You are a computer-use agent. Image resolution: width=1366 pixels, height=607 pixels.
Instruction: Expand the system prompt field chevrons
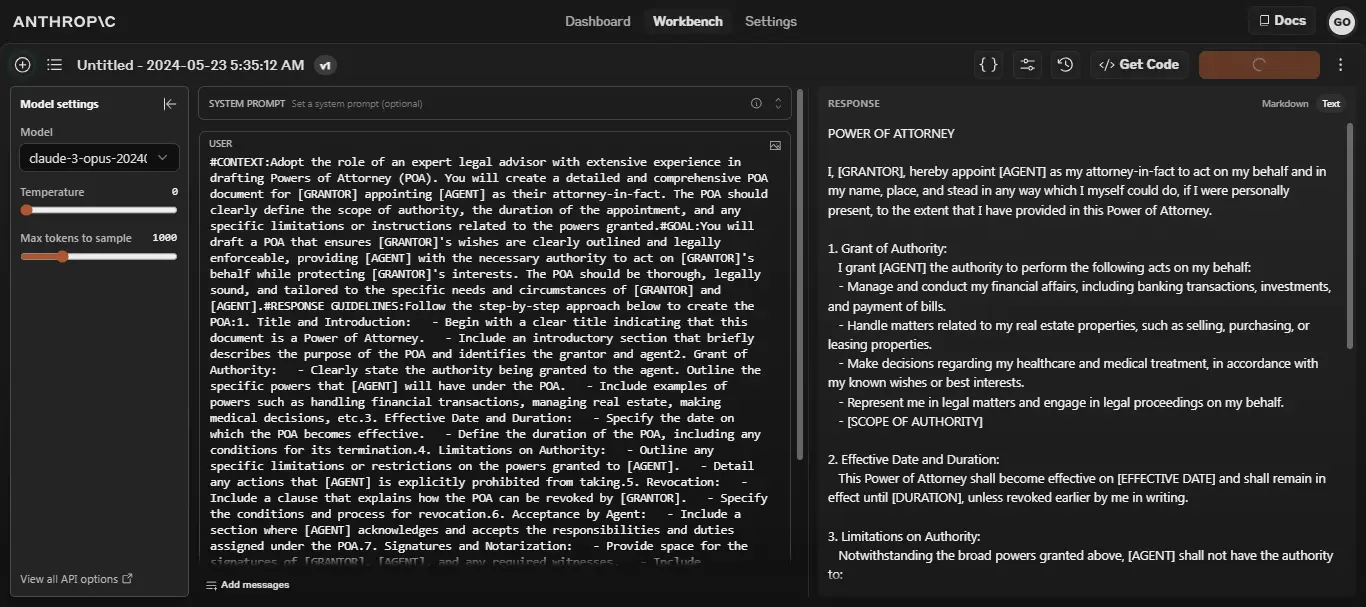pyautogui.click(x=778, y=103)
